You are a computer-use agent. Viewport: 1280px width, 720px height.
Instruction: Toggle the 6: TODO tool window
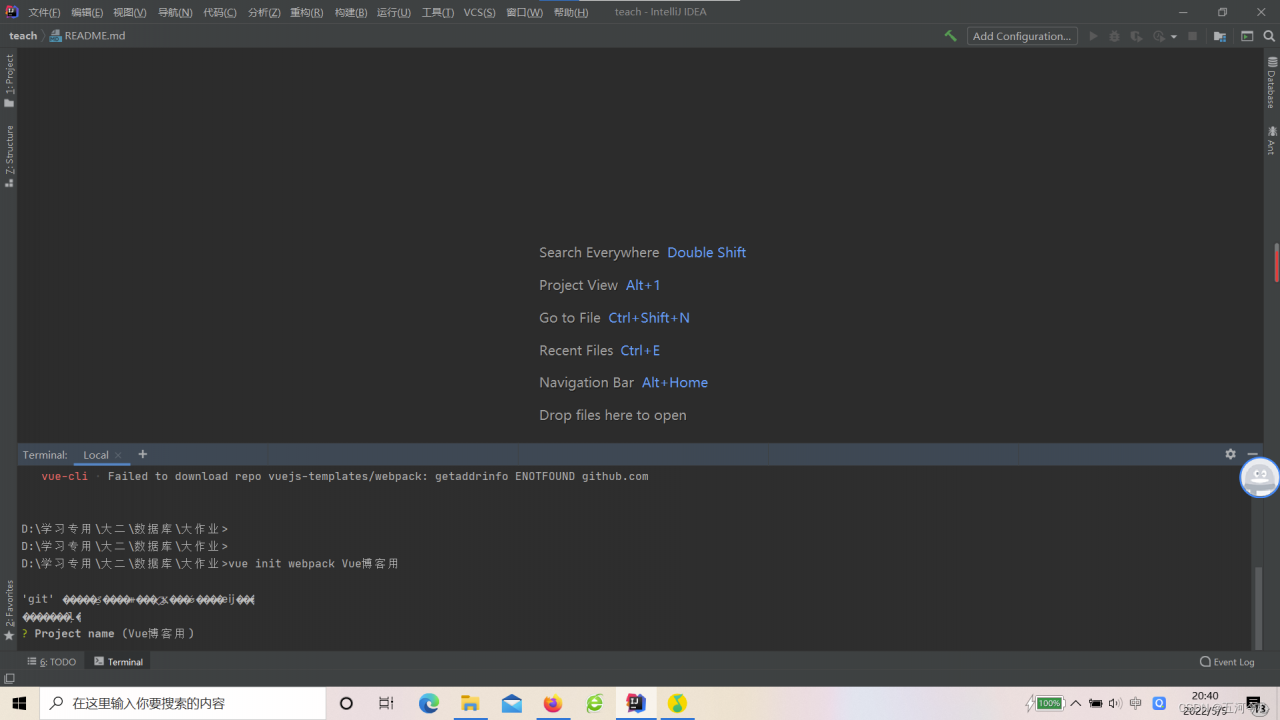point(52,662)
